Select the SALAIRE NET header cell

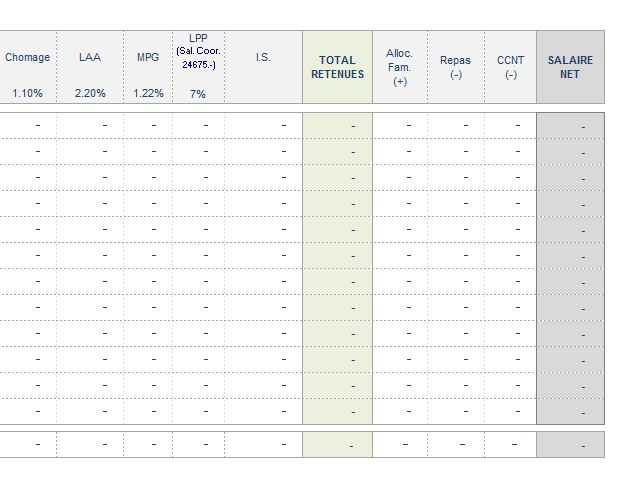pyautogui.click(x=570, y=67)
